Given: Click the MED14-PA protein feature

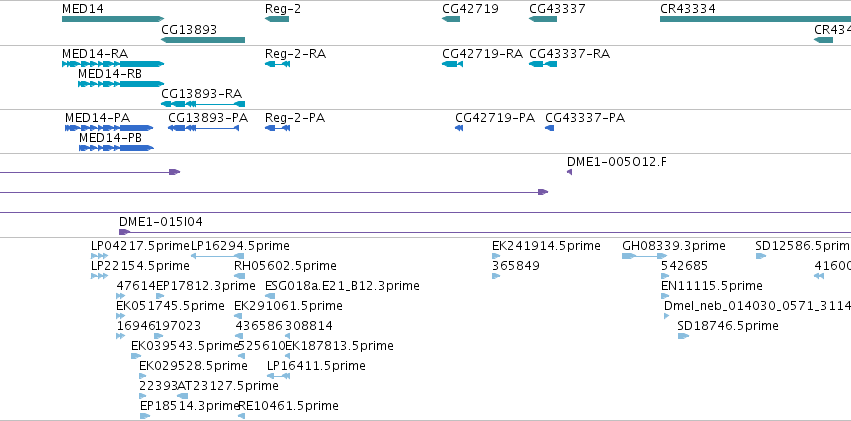Looking at the screenshot, I should [x=109, y=128].
